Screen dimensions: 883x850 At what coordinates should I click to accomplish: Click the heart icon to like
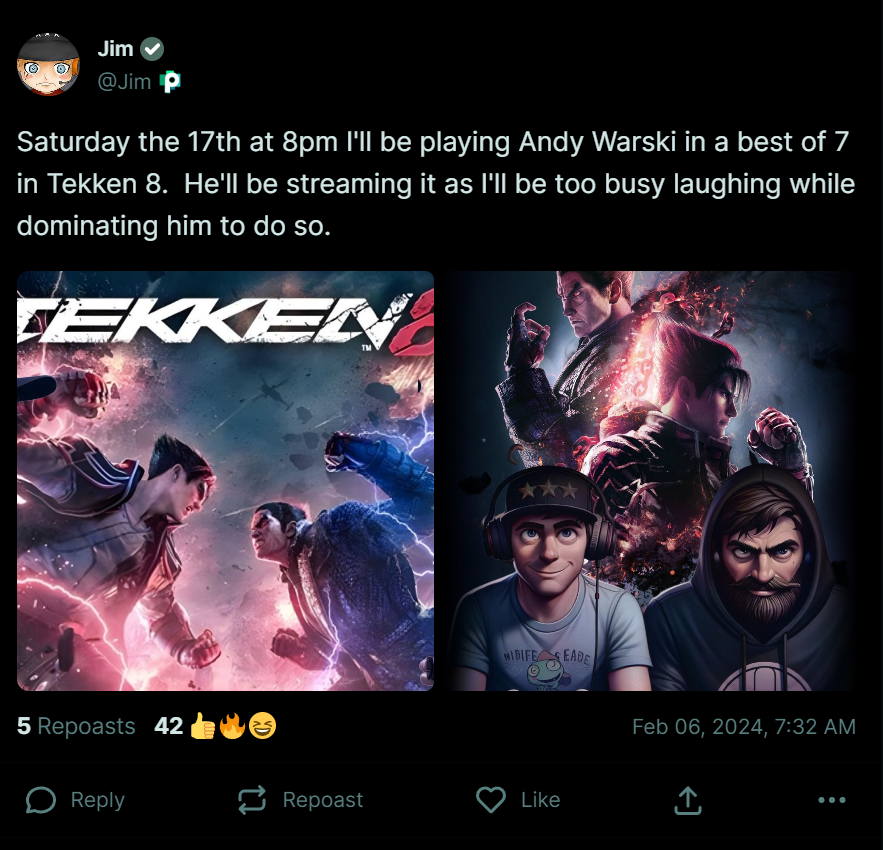490,800
